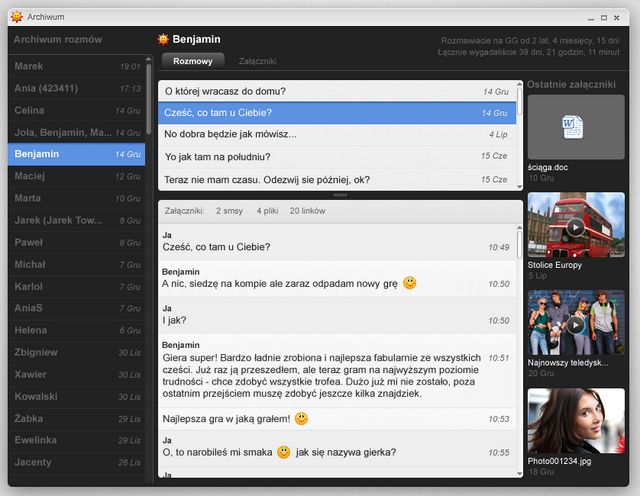Screen dimensions: 640x496
Task: Select contact Marta
Action: (77, 198)
